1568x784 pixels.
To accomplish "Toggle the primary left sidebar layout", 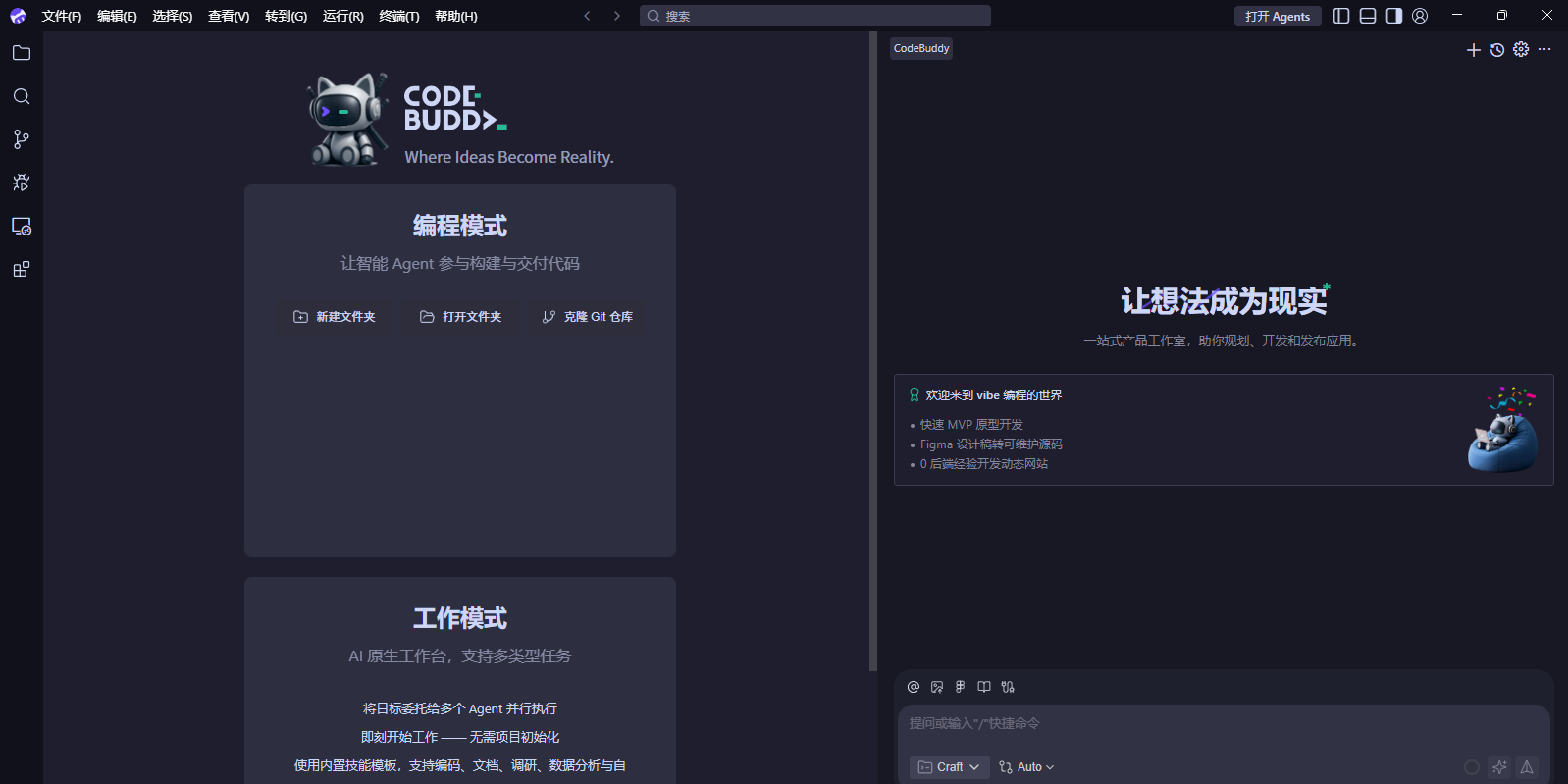I will (1341, 16).
